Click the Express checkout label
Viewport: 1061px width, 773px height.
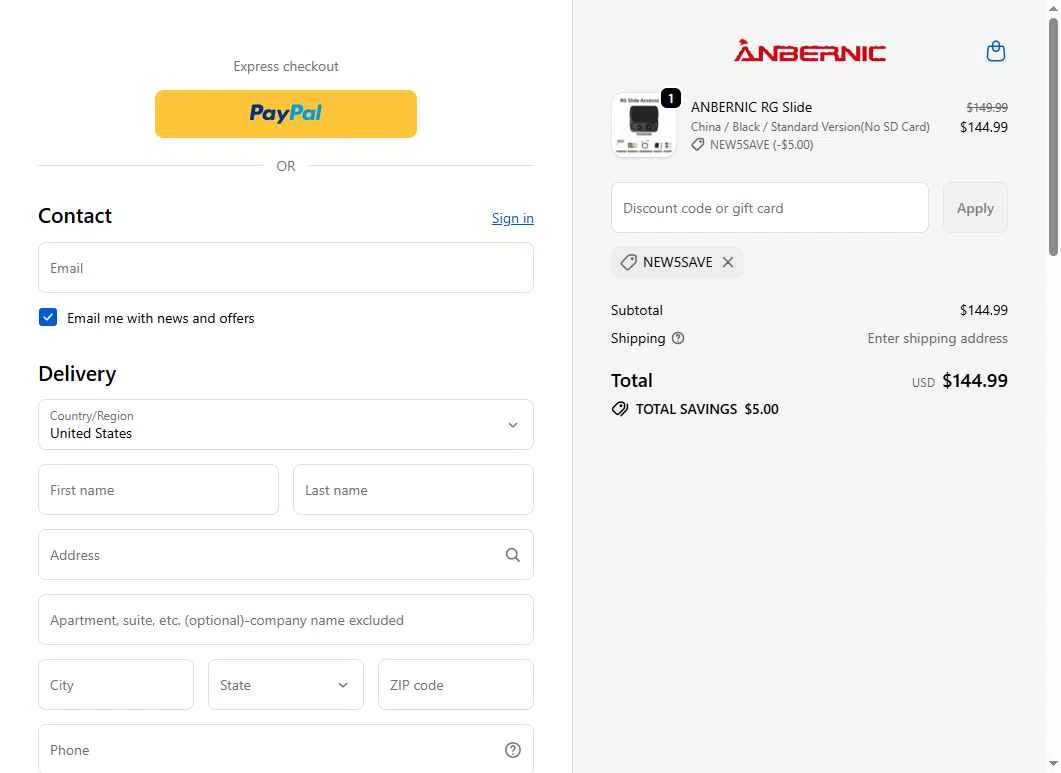point(286,66)
